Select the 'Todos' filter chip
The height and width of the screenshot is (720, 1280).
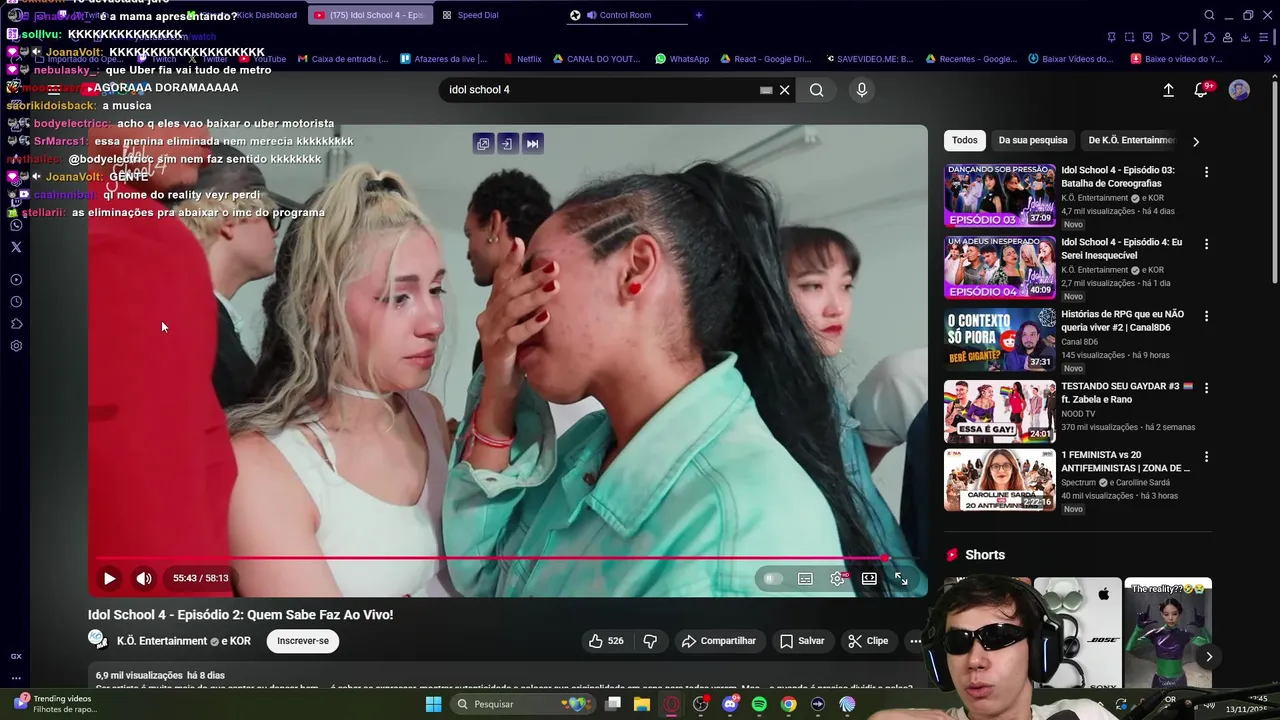(965, 140)
